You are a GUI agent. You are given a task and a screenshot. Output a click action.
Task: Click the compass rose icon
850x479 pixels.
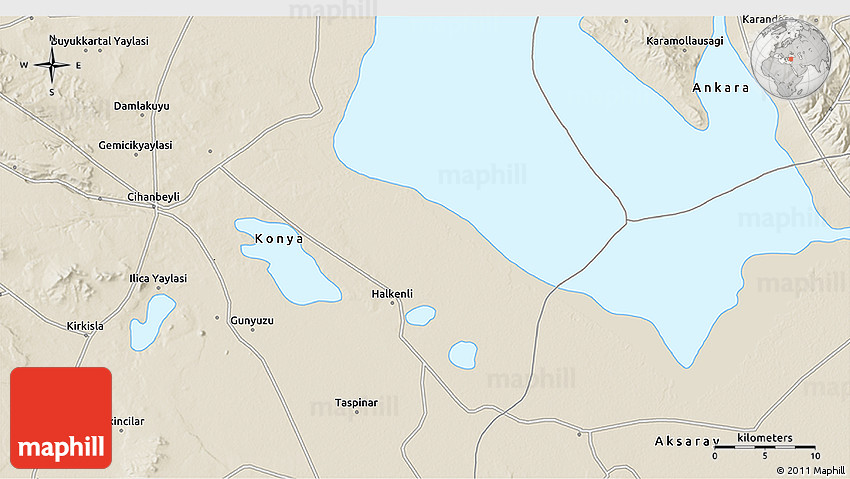(x=52, y=66)
